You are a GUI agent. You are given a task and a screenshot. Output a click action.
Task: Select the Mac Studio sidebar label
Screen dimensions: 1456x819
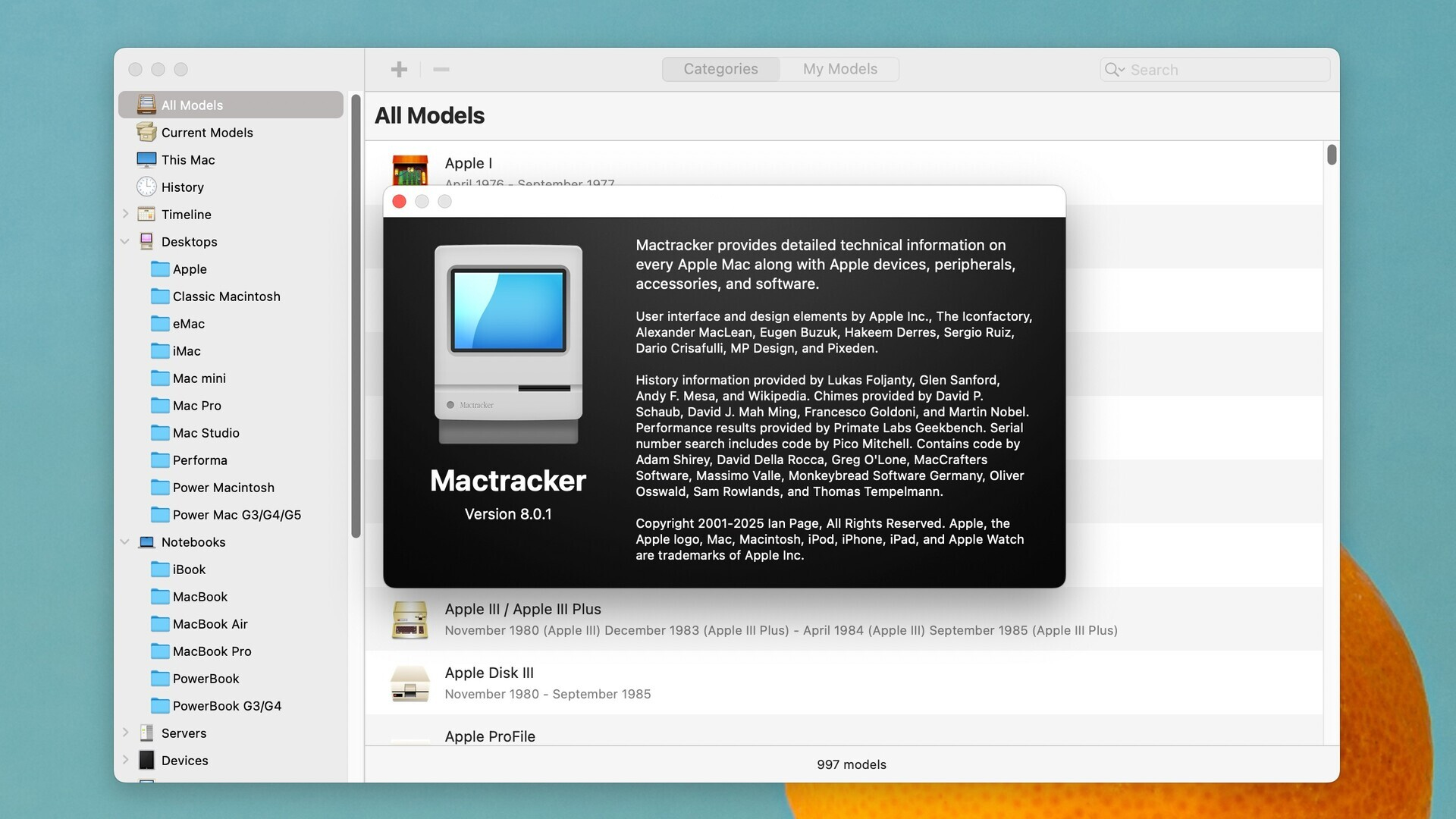(206, 432)
